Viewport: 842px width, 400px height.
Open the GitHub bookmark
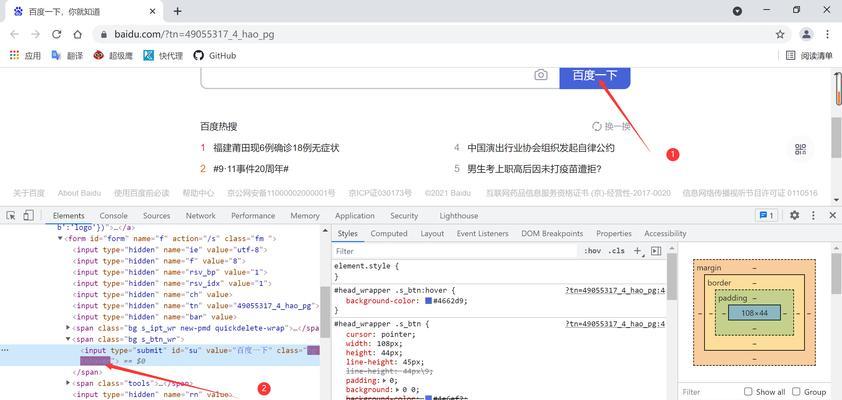point(215,55)
